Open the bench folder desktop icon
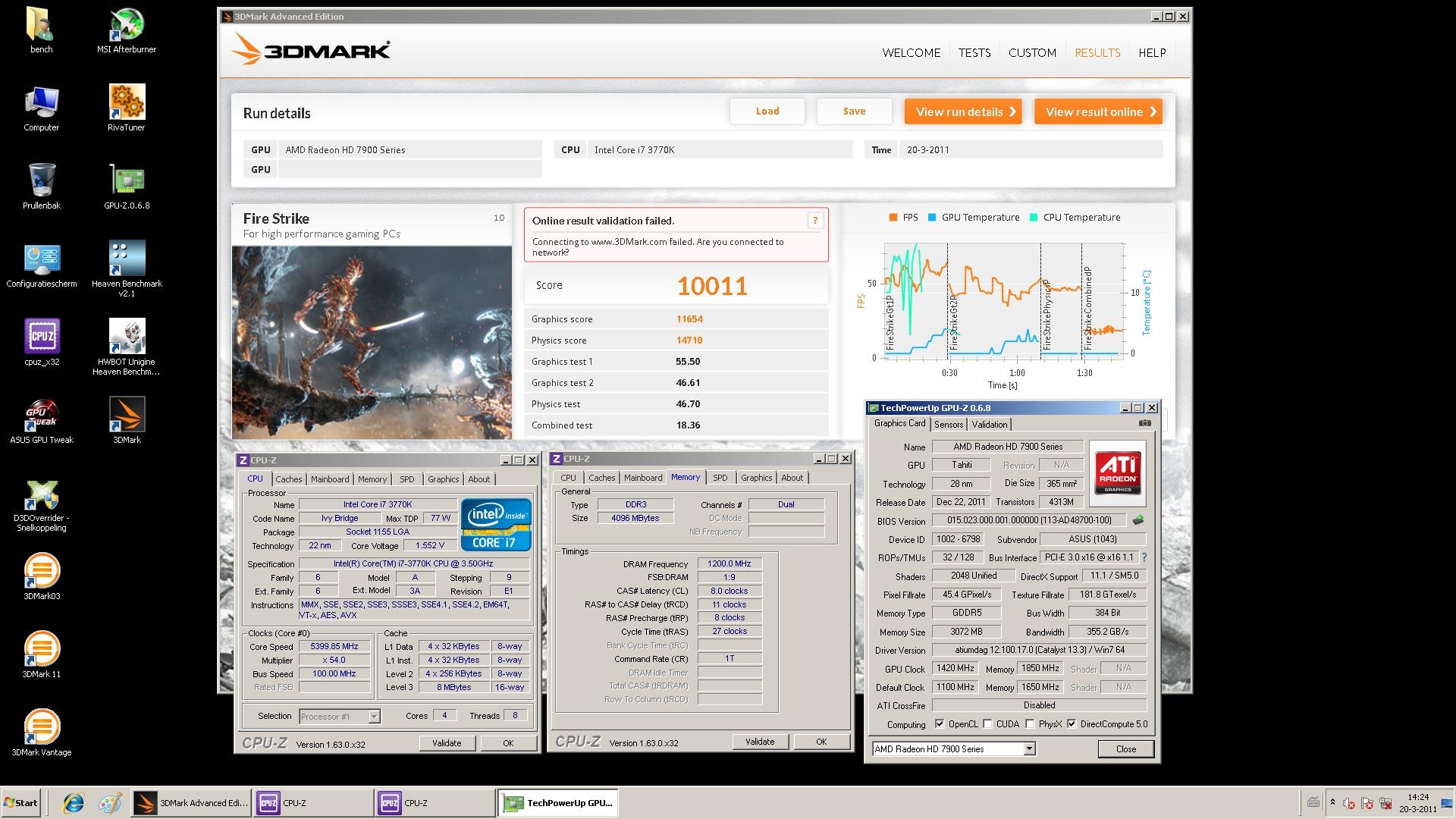This screenshot has height=819, width=1456. (41, 30)
